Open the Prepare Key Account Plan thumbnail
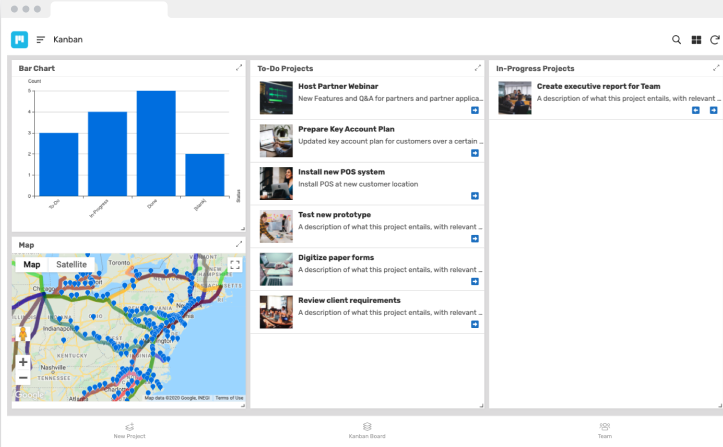723x447 pixels. pos(276,141)
